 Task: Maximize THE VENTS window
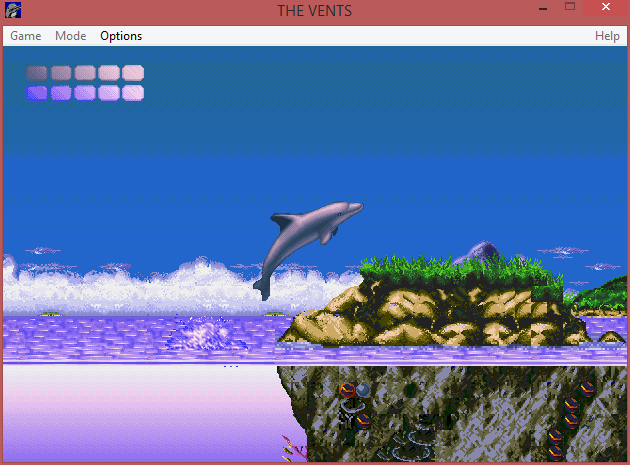[x=570, y=6]
